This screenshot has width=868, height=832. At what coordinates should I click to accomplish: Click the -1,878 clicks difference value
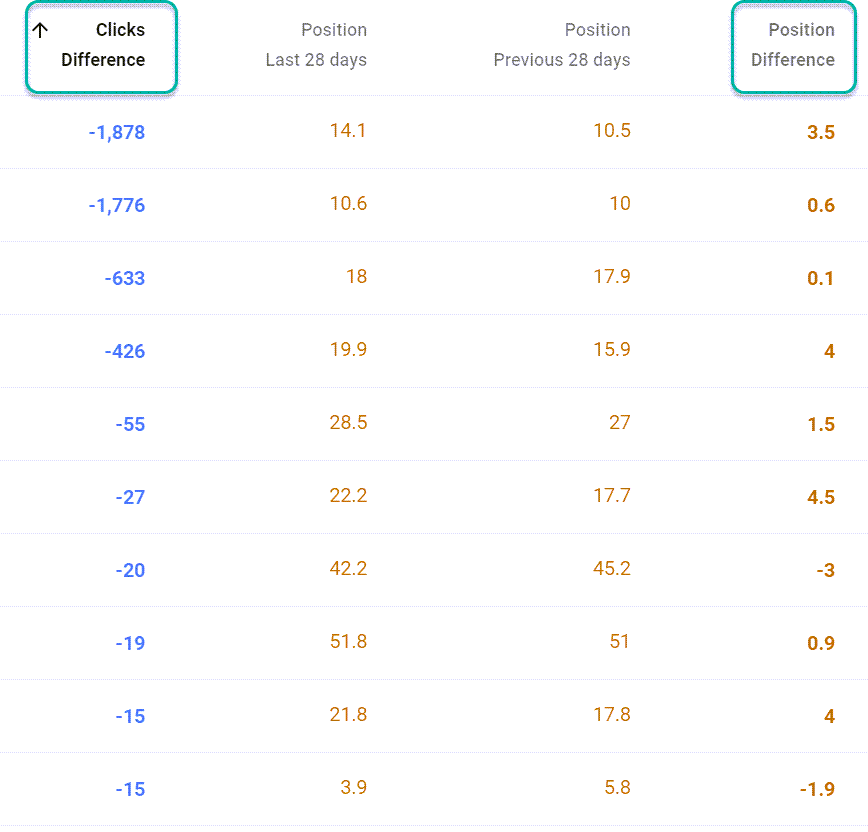(117, 132)
